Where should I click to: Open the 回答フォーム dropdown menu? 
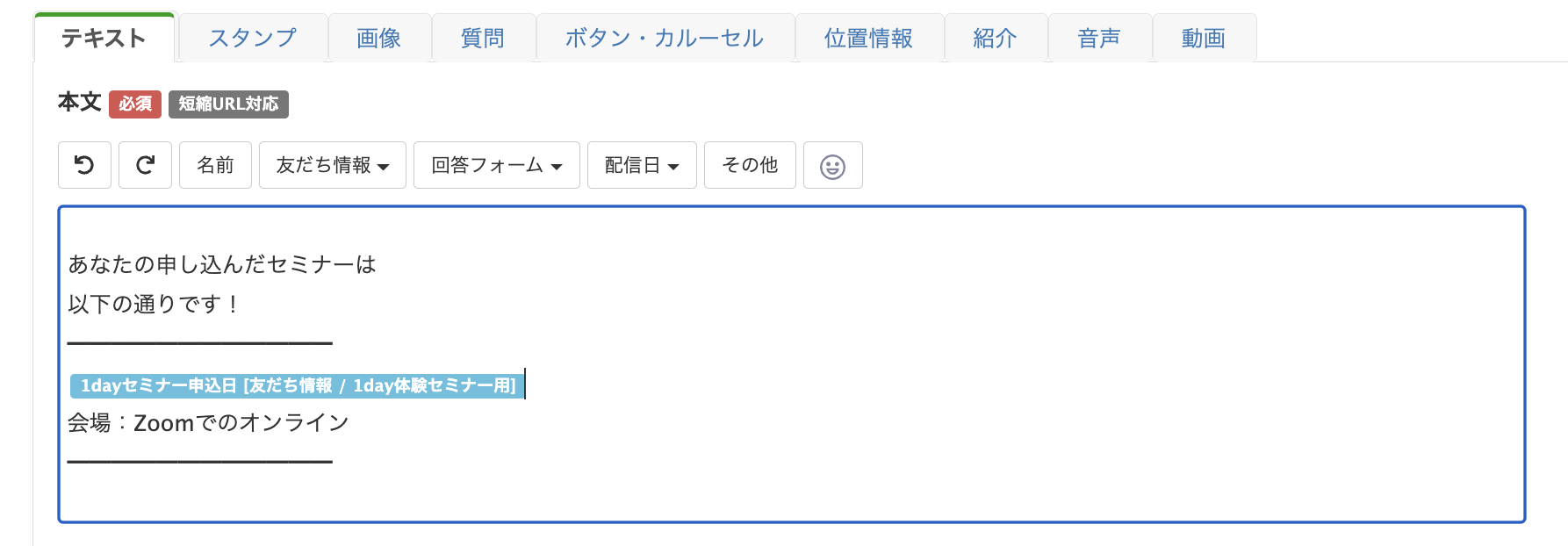click(x=496, y=165)
